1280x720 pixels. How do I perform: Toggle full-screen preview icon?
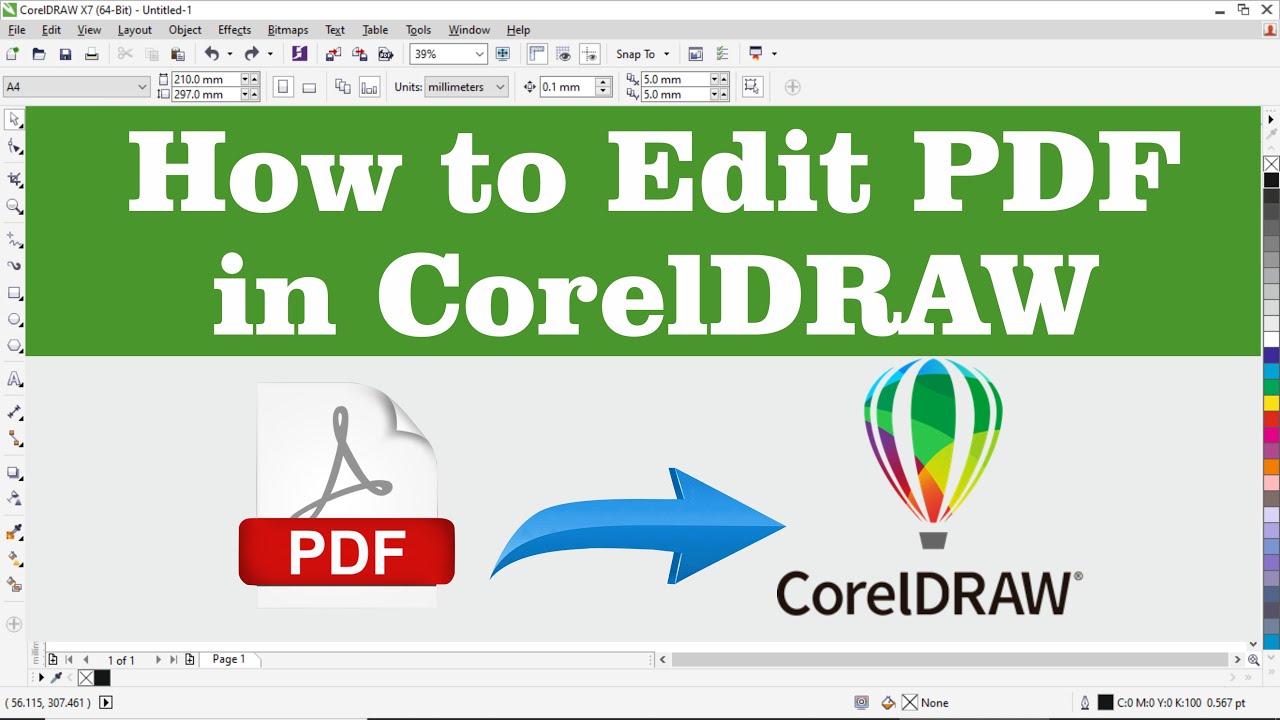[x=503, y=54]
